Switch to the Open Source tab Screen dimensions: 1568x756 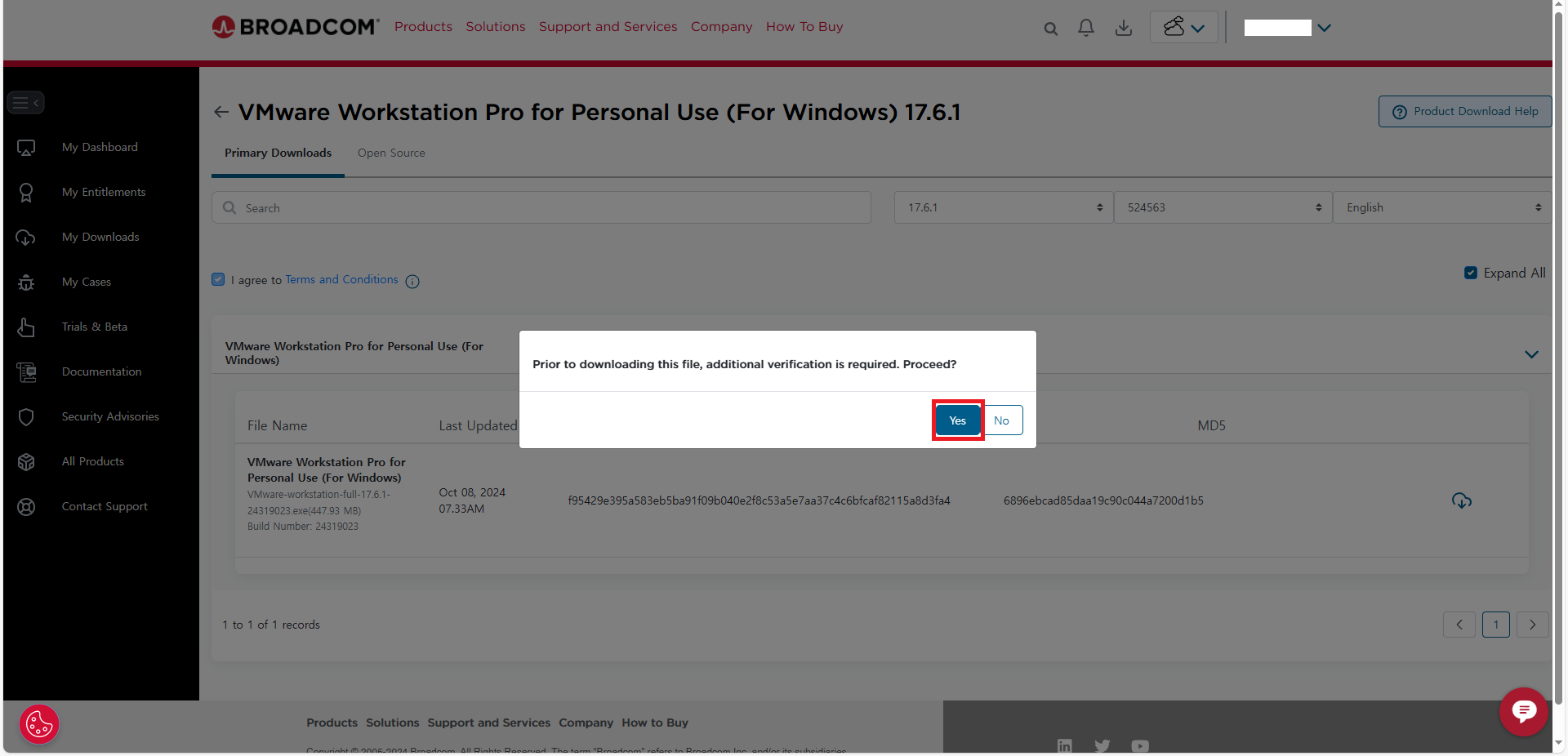coord(391,153)
